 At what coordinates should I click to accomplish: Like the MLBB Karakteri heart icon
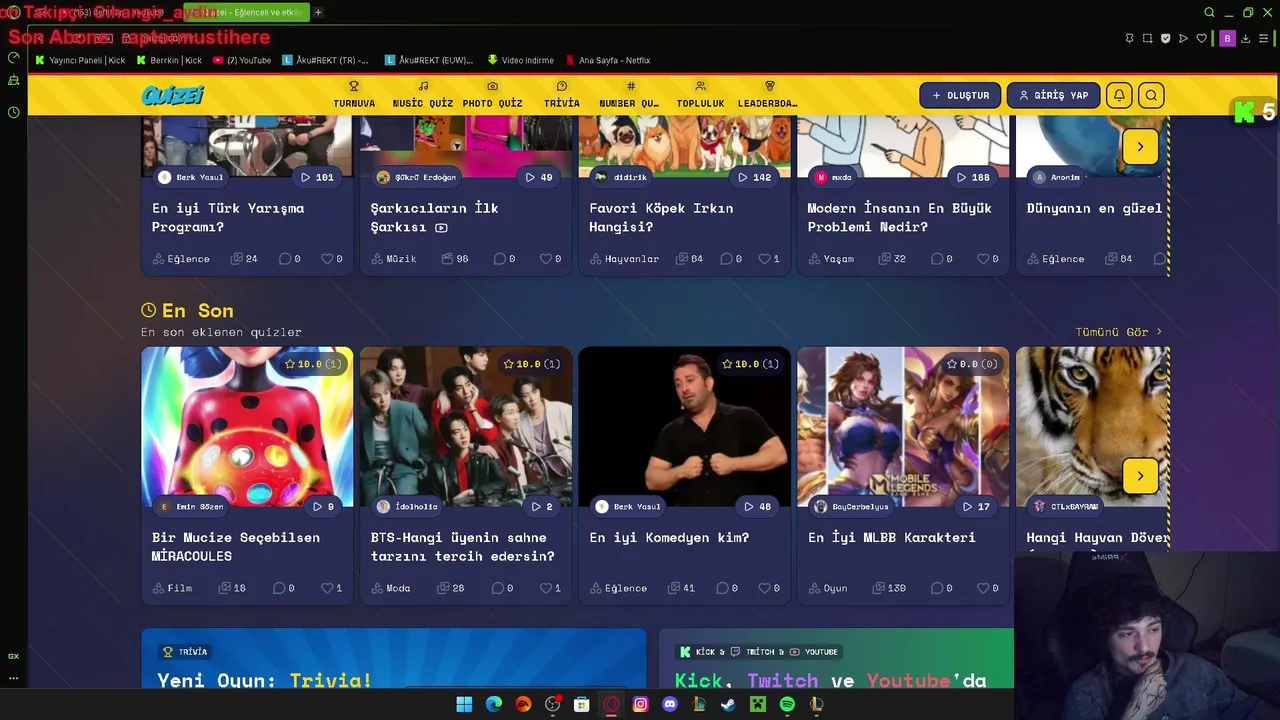point(982,588)
